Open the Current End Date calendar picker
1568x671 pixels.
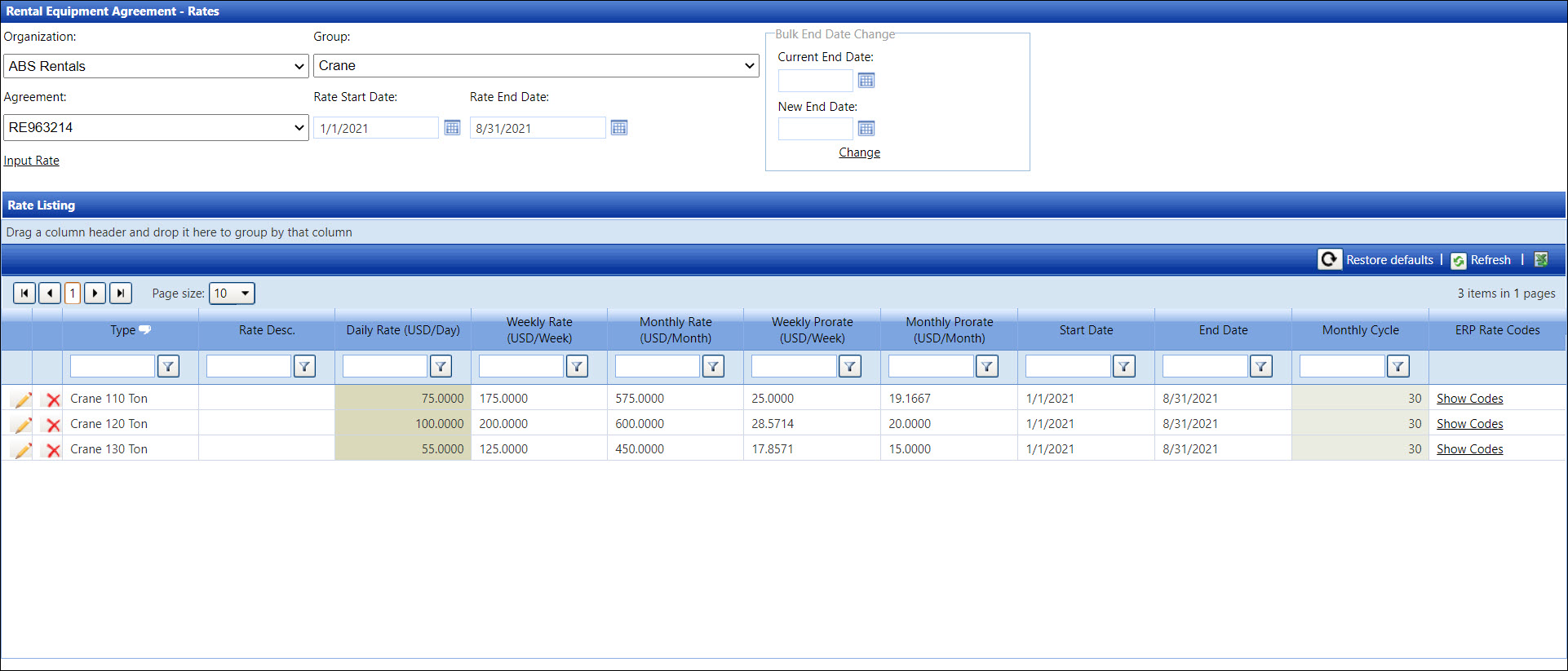866,81
